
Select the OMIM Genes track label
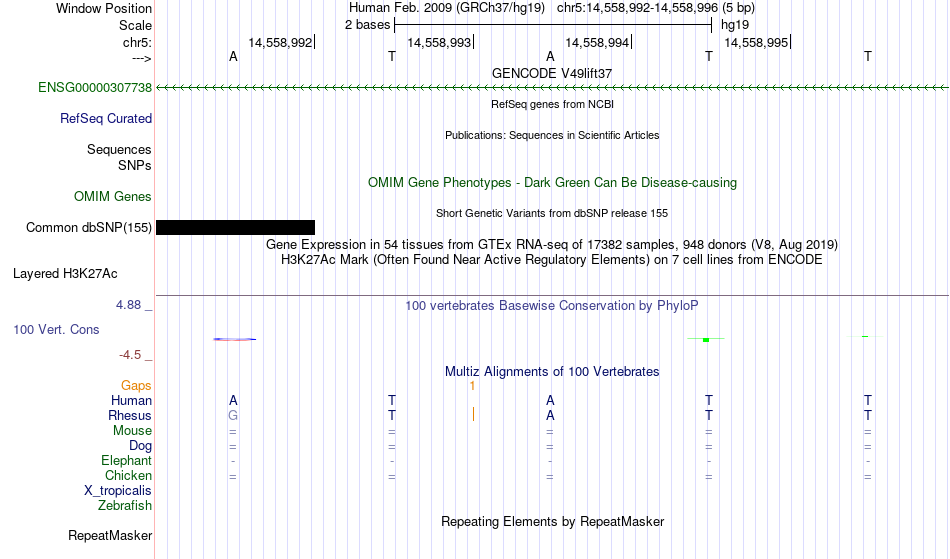click(113, 197)
